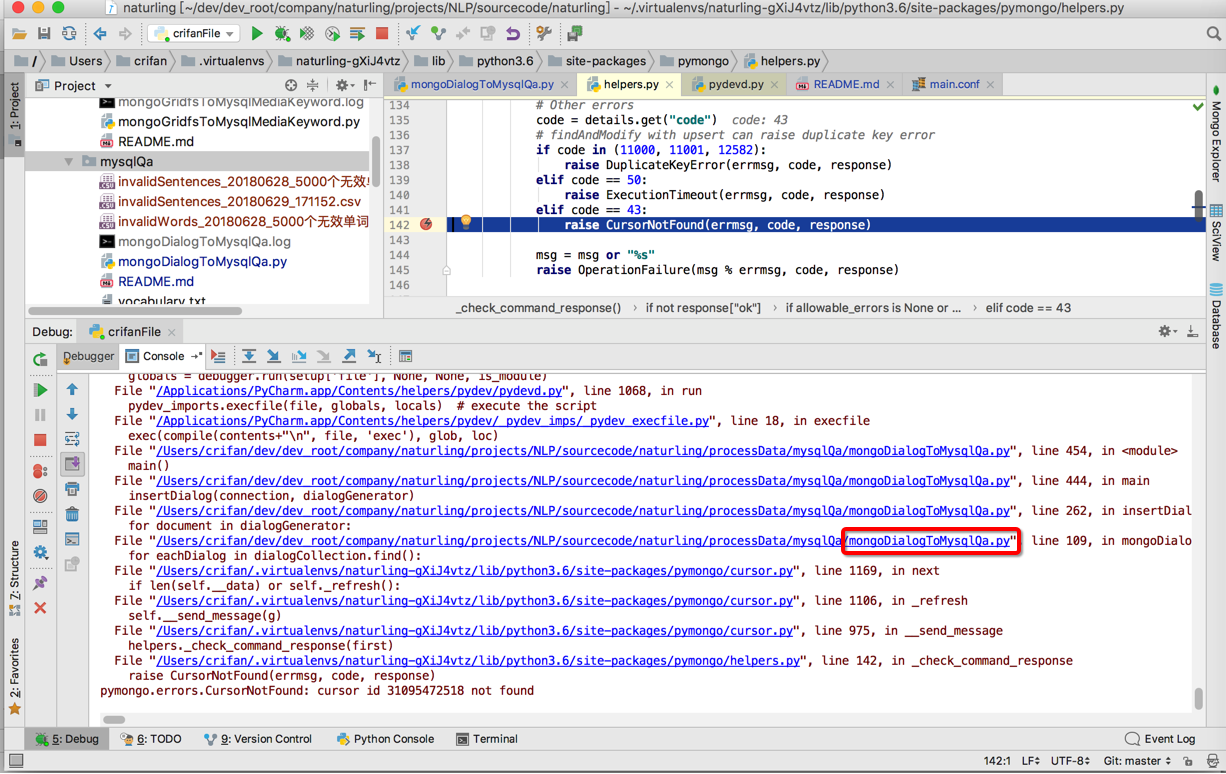Click the Resume Program green icon
This screenshot has width=1226, height=774.
40,389
